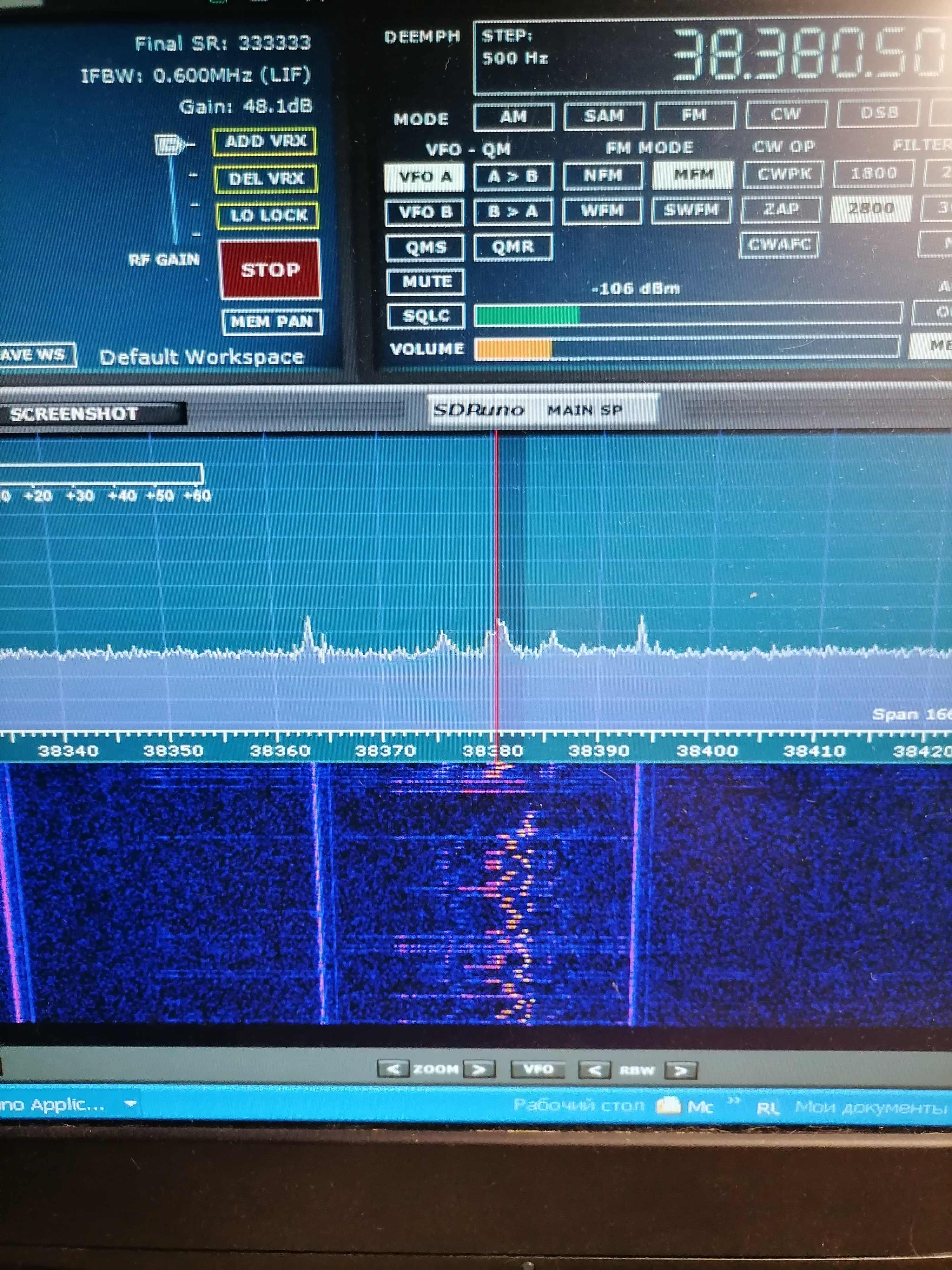
Task: Enable SQLC squelch toggle
Action: [x=426, y=316]
